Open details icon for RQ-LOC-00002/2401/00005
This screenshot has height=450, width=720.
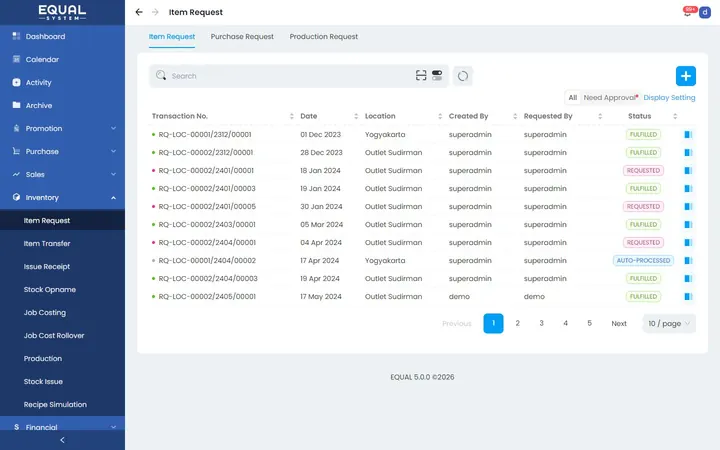[x=688, y=206]
